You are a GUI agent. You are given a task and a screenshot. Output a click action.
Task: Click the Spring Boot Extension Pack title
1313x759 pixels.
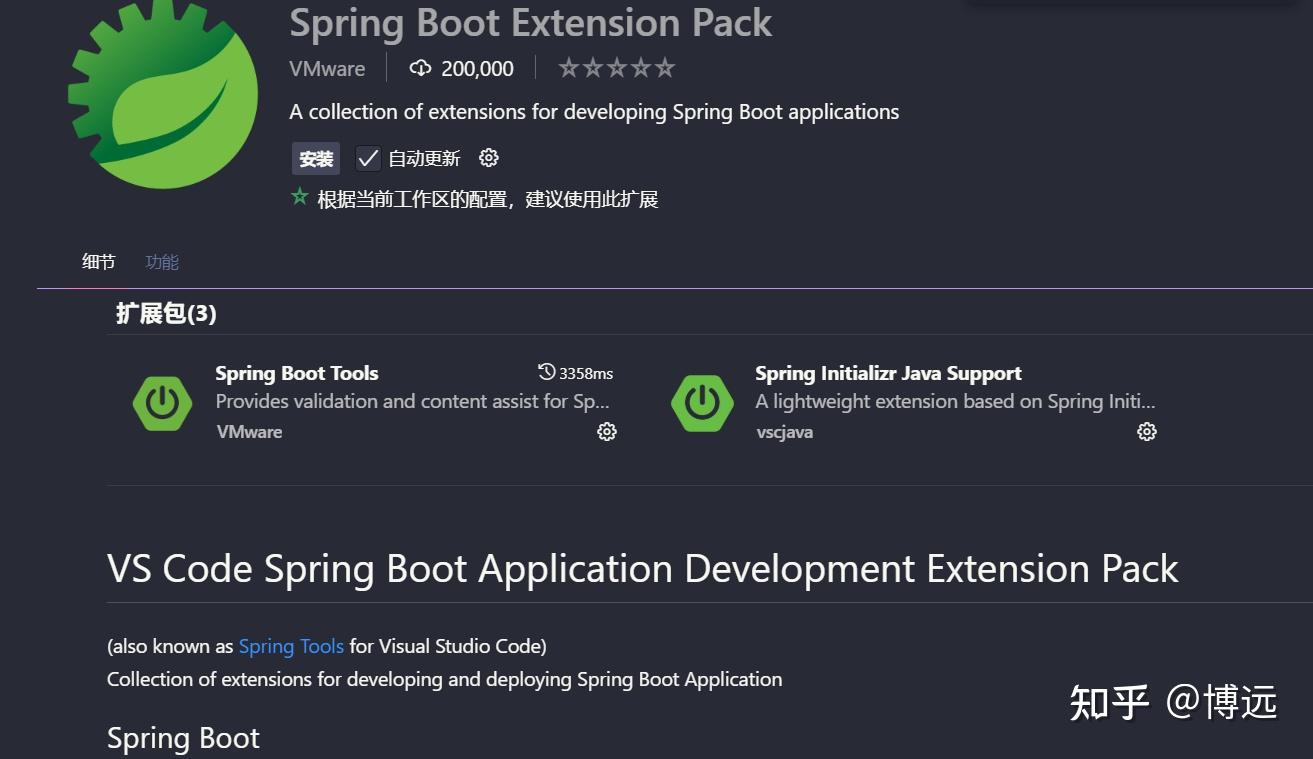[531, 23]
